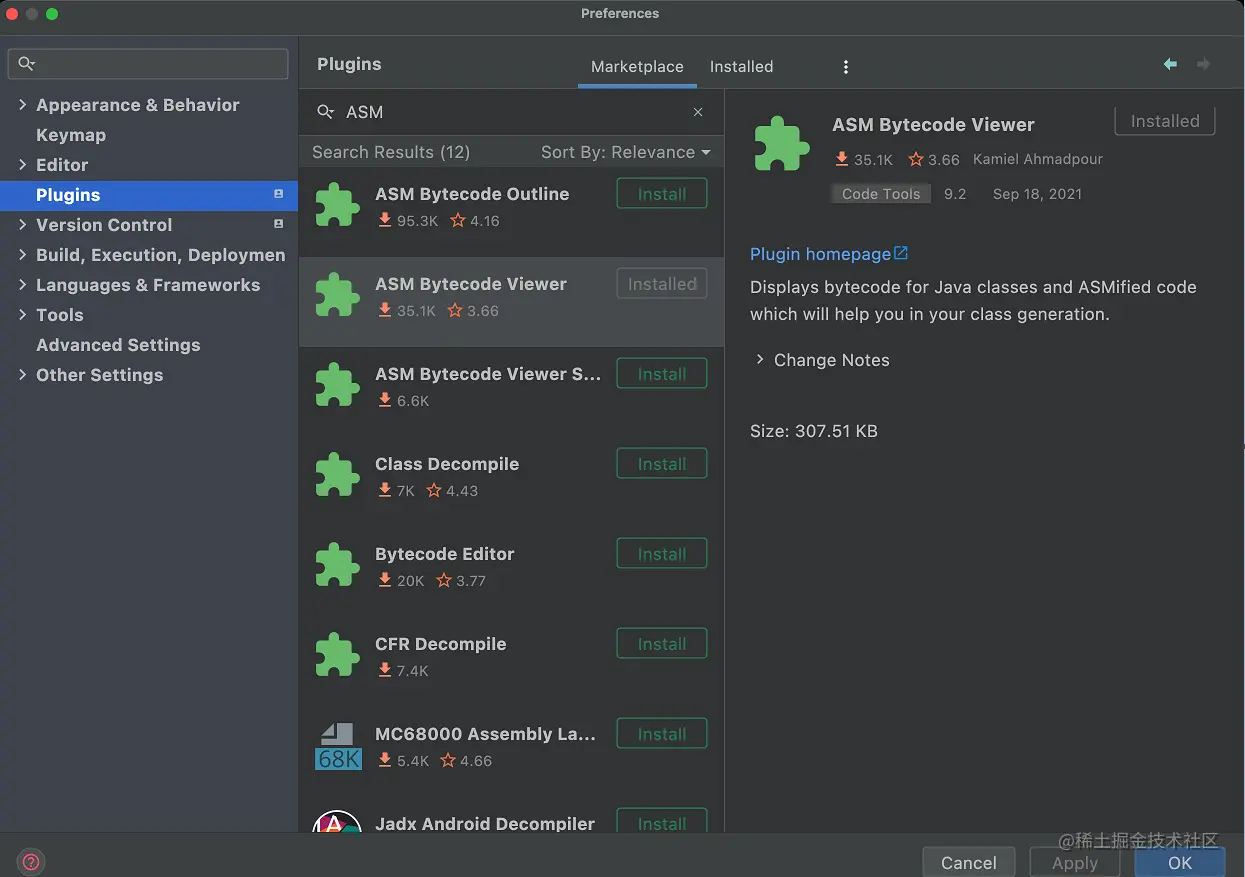Select the Marketplace tab

pos(637,67)
